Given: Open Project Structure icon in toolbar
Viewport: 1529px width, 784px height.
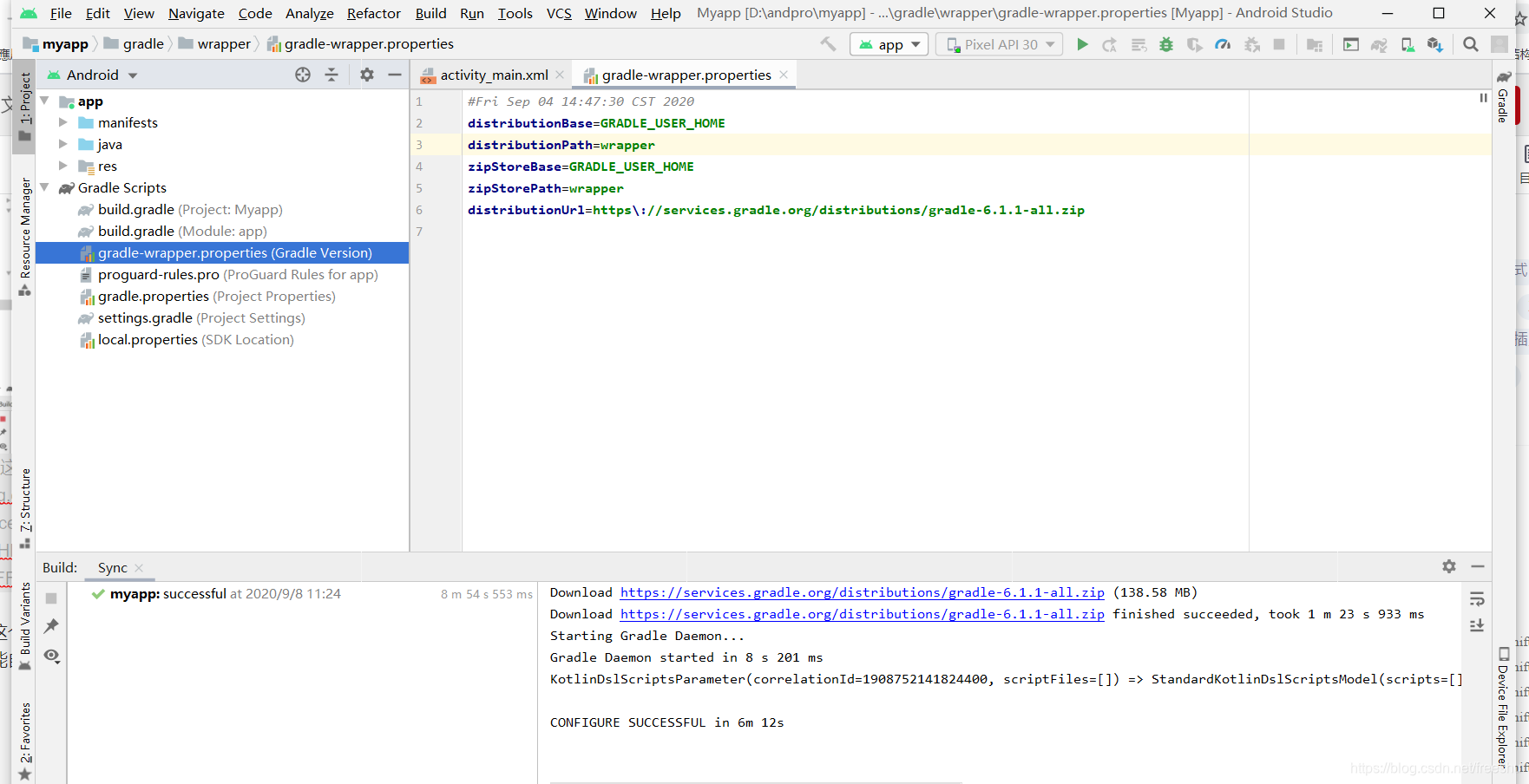Looking at the screenshot, I should 1315,45.
